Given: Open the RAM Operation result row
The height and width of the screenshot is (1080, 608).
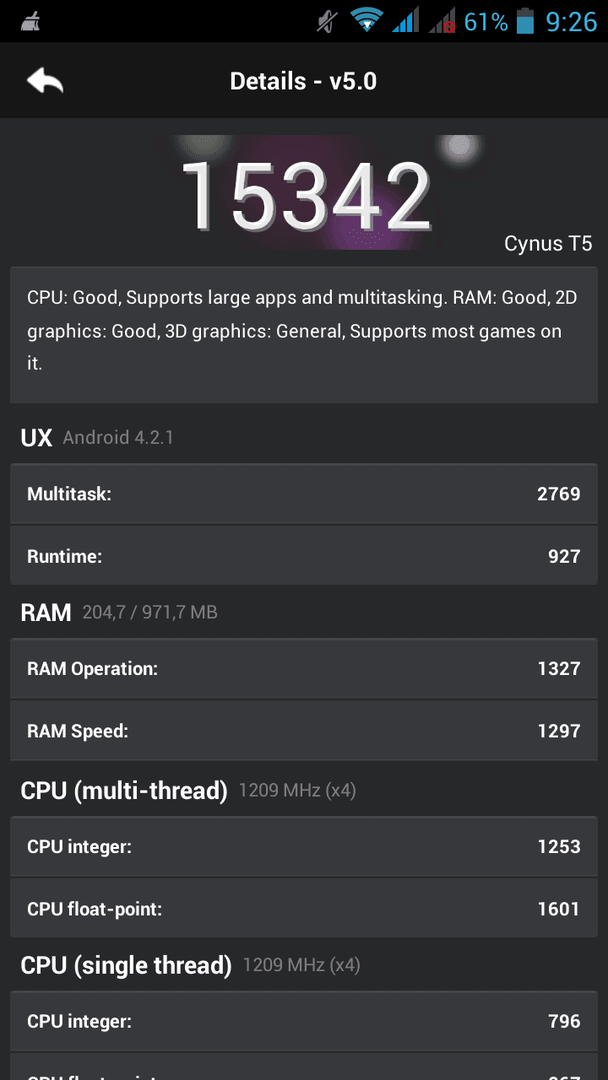Looking at the screenshot, I should click(304, 668).
